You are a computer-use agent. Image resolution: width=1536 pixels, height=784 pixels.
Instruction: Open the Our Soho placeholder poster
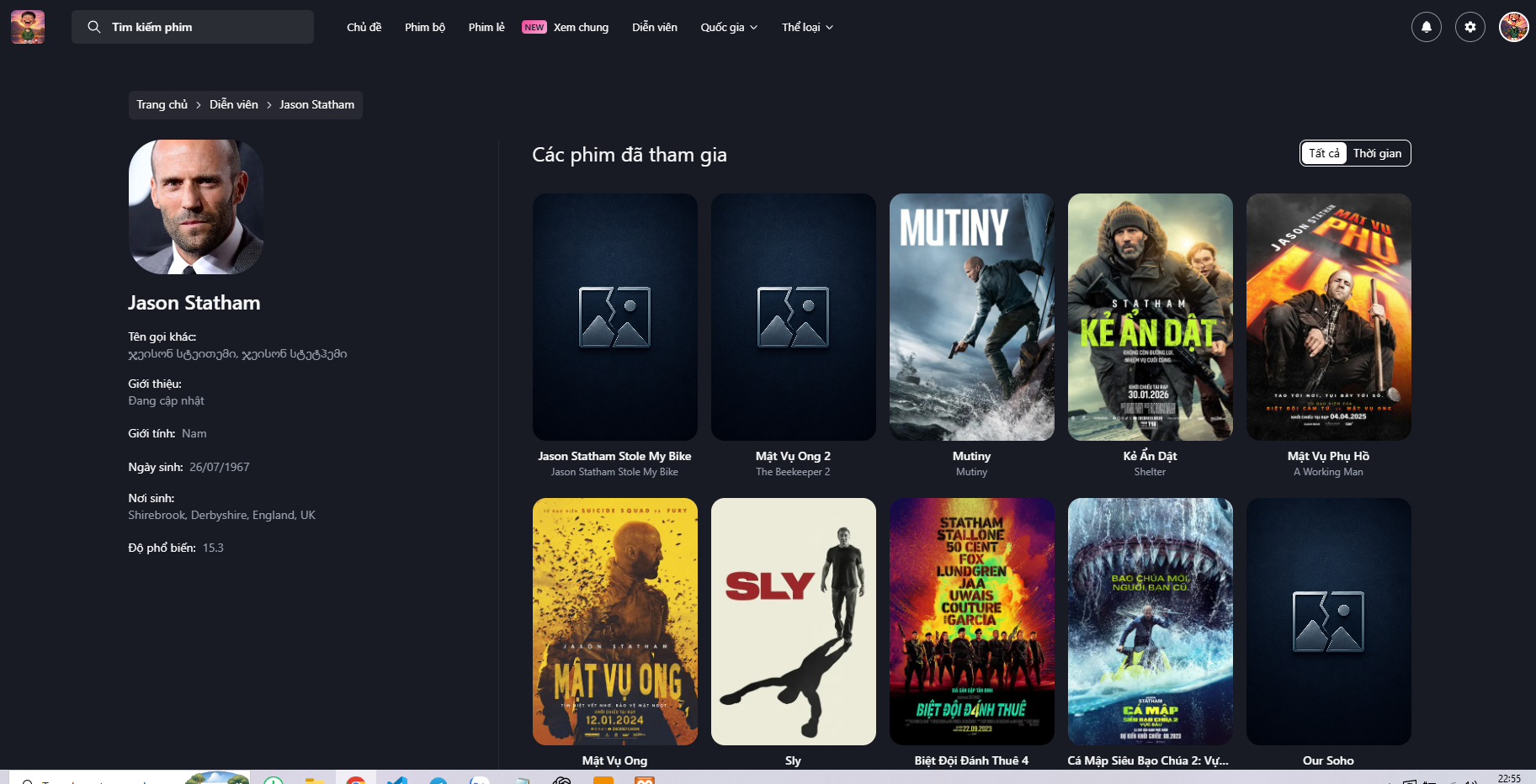[x=1329, y=622]
